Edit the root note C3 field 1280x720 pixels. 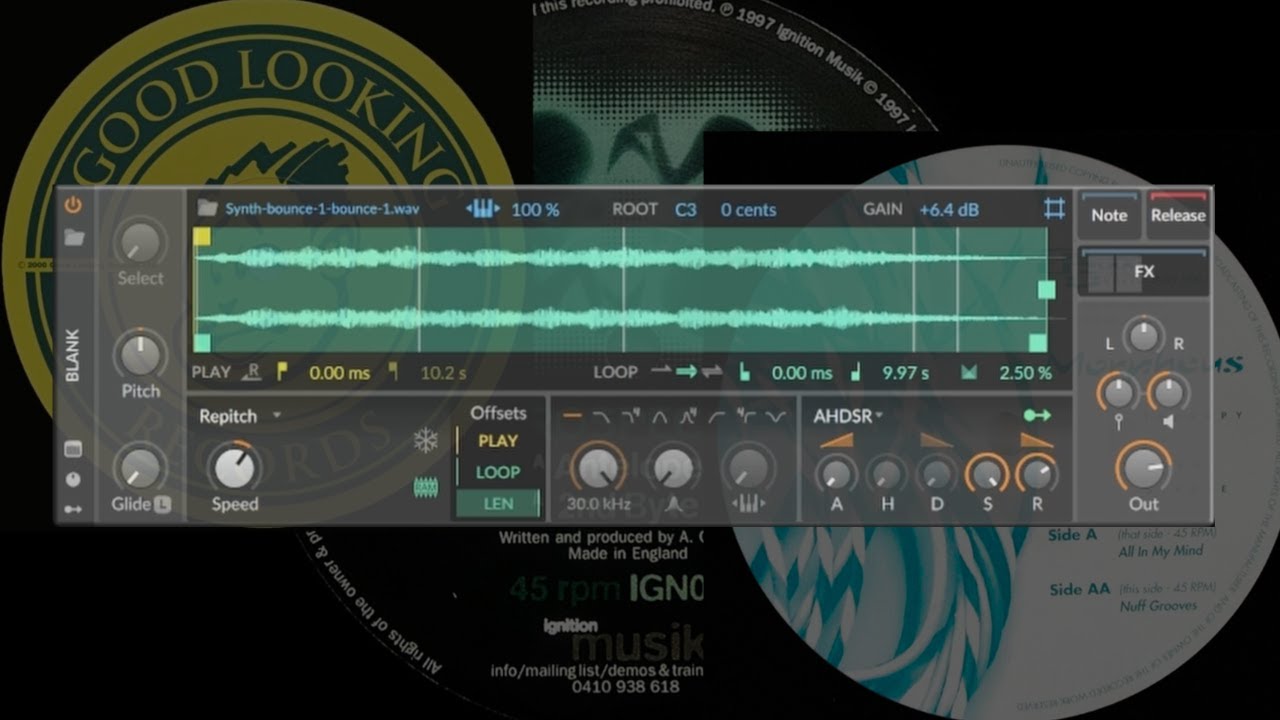click(x=685, y=210)
